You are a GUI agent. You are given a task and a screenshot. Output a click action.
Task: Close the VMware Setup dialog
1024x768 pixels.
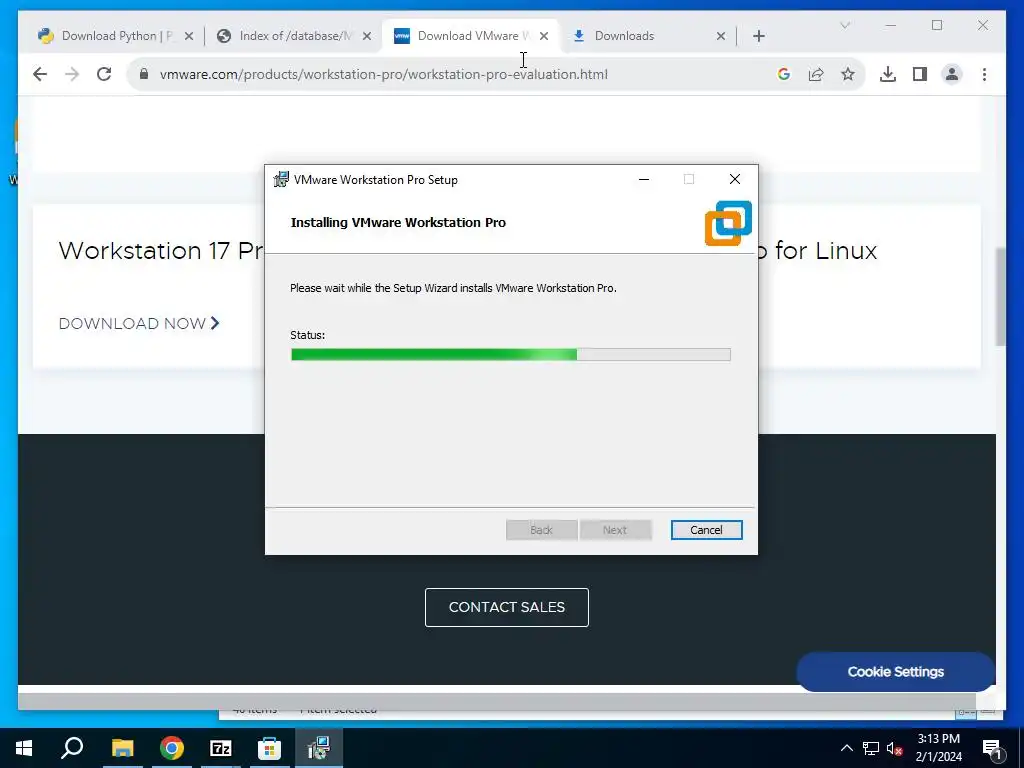pyautogui.click(x=735, y=180)
